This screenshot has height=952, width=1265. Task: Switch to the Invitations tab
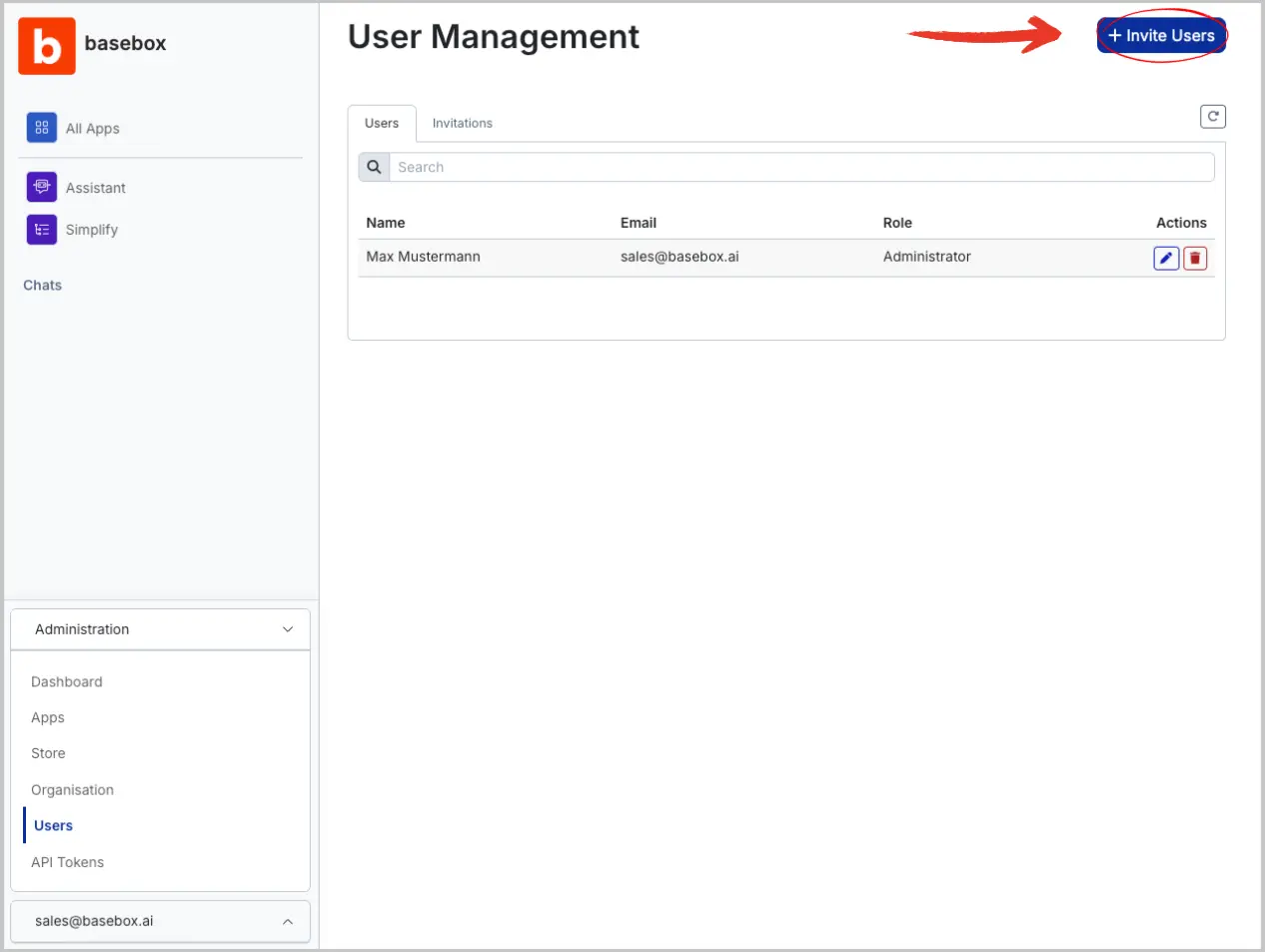[x=462, y=123]
